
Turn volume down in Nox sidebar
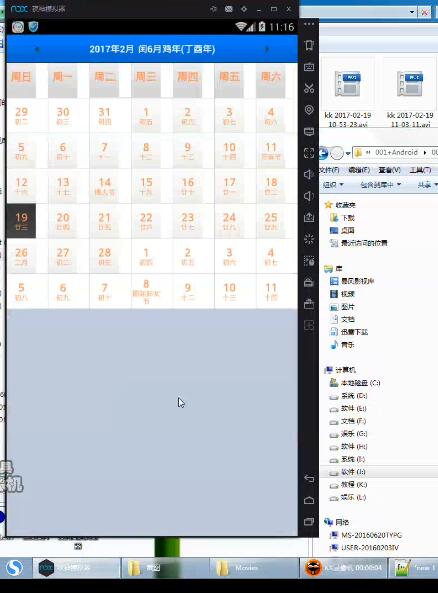[309, 196]
